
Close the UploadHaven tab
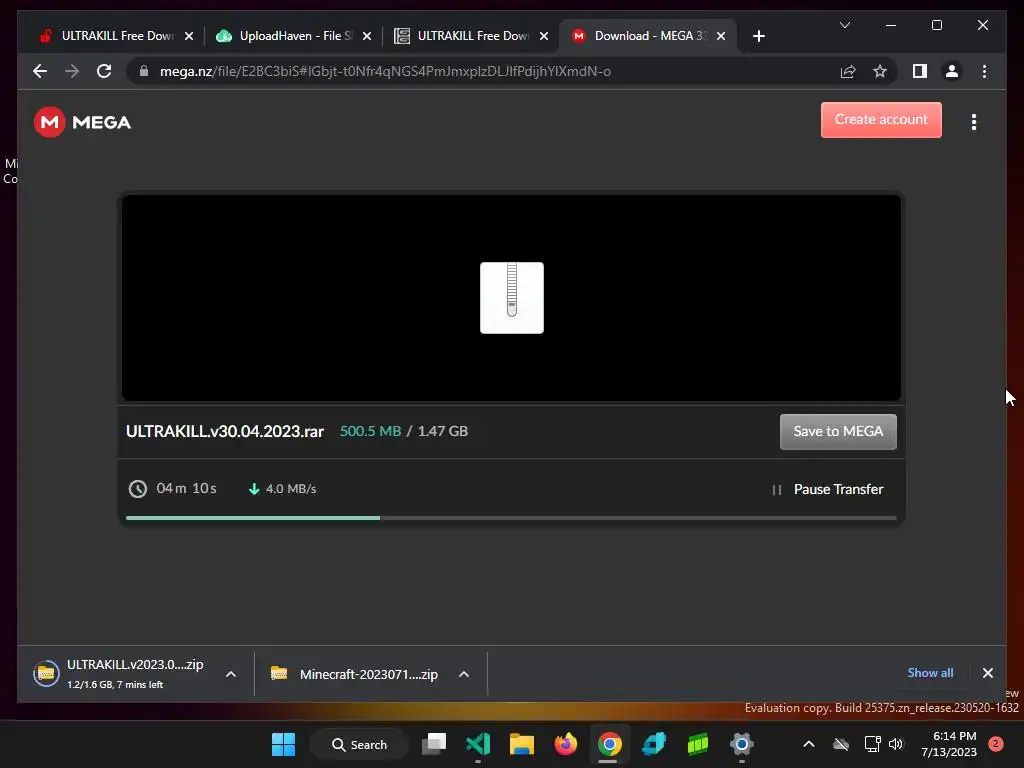point(367,37)
